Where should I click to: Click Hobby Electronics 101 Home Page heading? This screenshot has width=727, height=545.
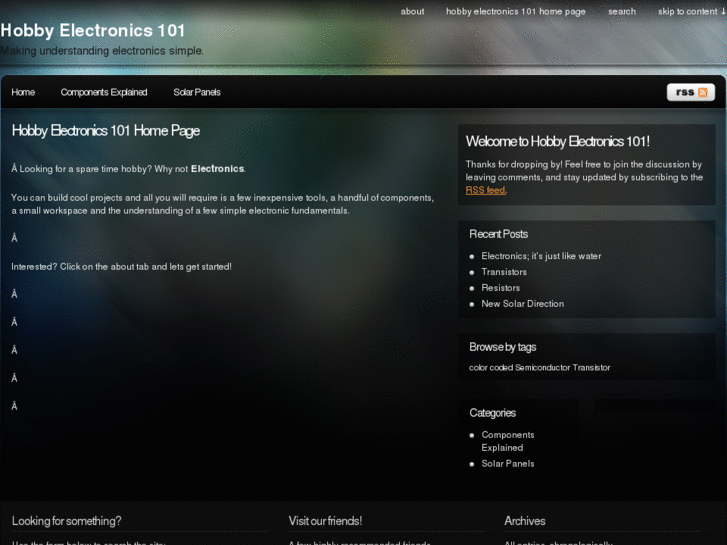pos(106,131)
